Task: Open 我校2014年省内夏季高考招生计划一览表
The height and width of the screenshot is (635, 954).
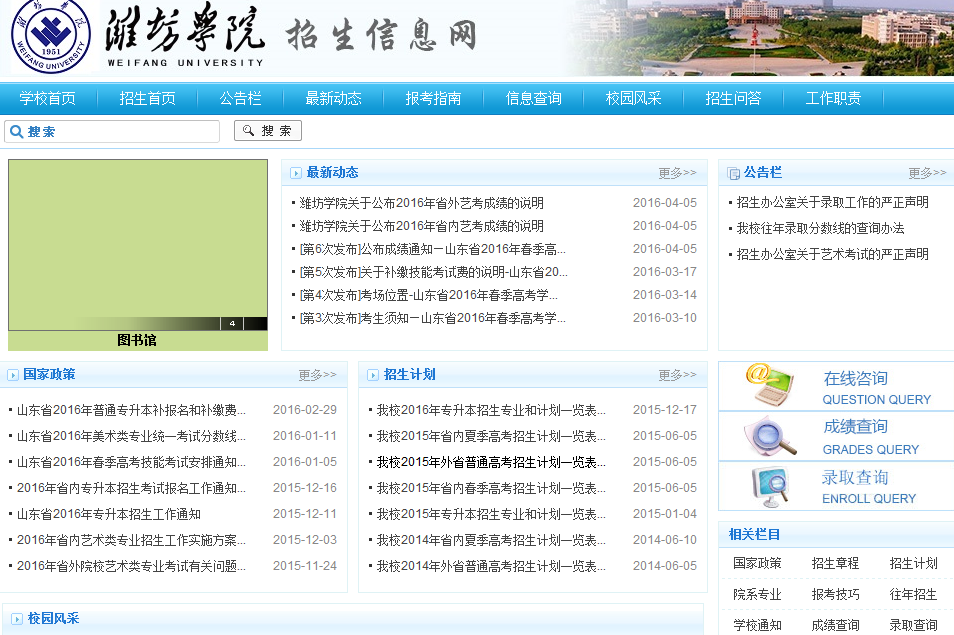Action: [491, 540]
